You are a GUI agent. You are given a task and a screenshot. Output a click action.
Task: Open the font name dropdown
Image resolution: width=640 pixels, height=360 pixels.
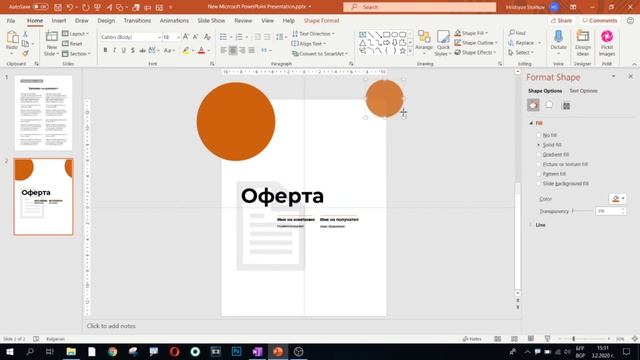pos(159,37)
